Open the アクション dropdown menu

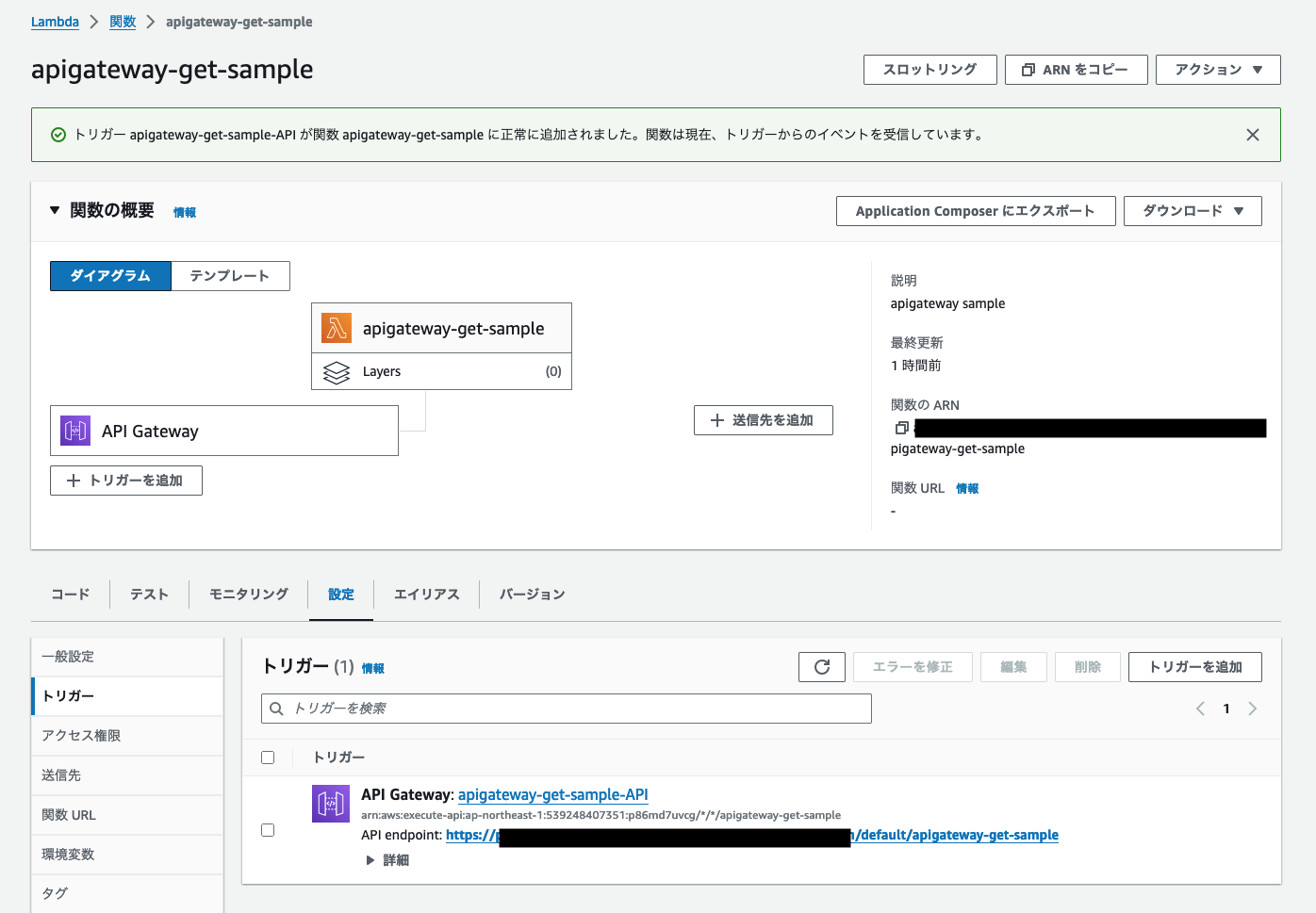tap(1218, 70)
